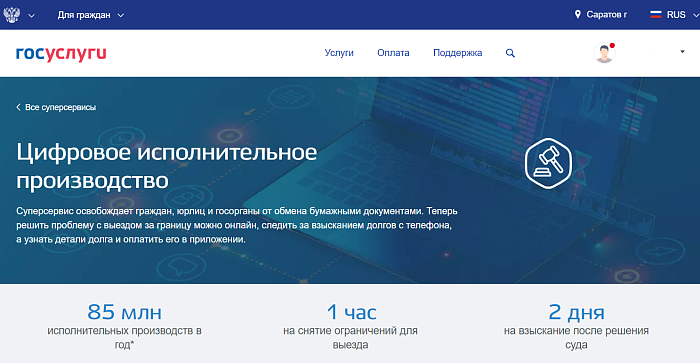
Task: Open the 'Поддержка' menu item
Action: 458,53
